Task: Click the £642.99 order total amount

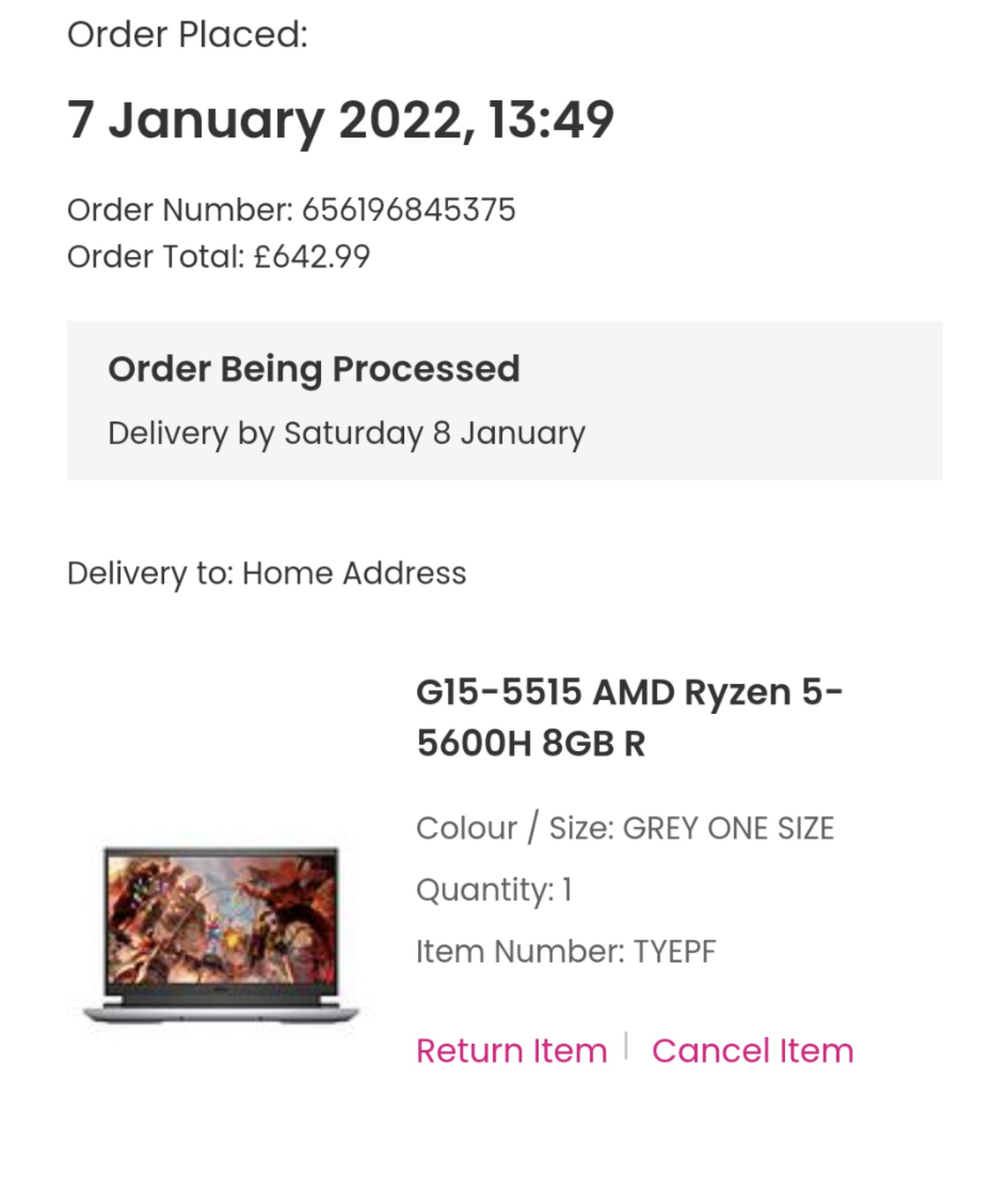Action: [312, 256]
